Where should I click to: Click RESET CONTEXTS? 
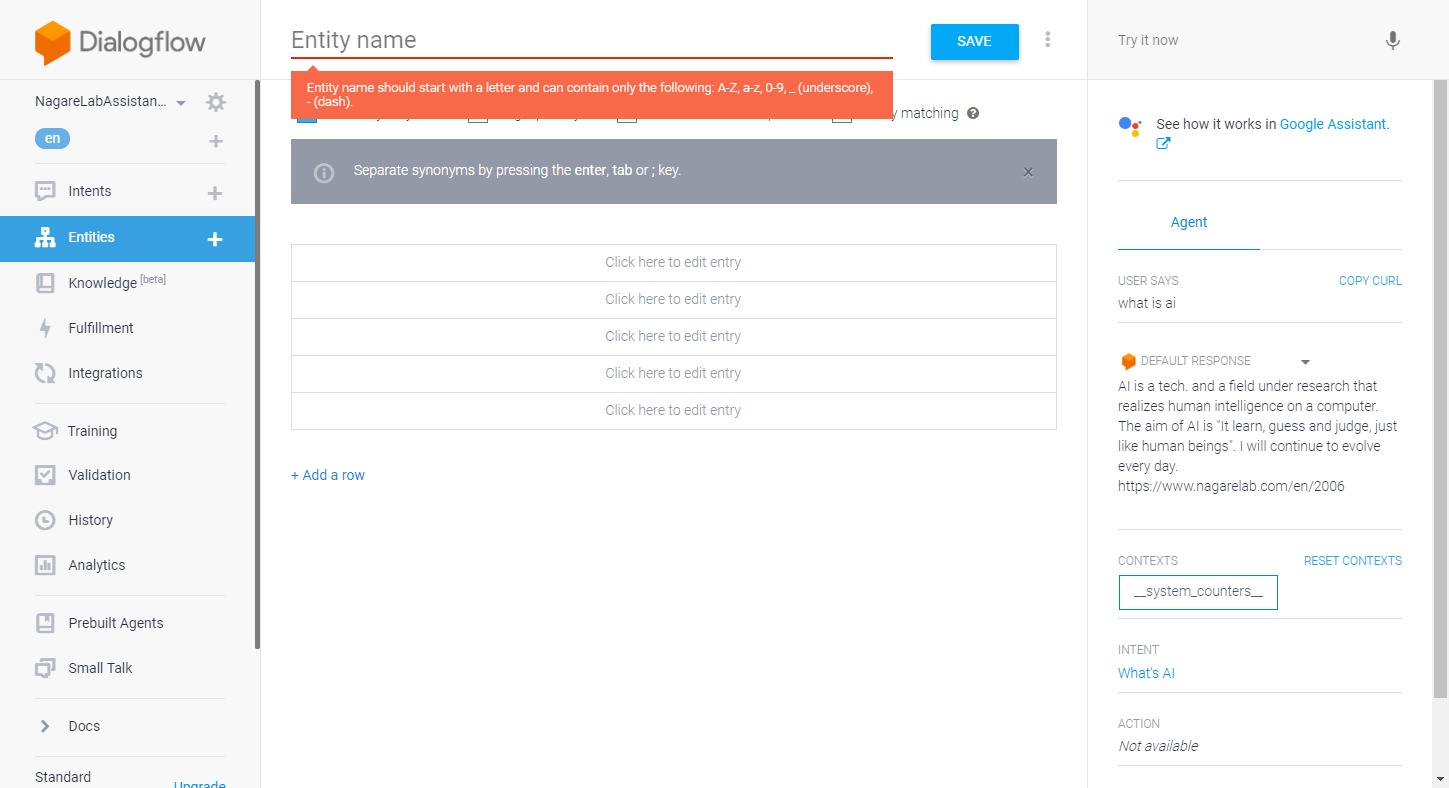click(1353, 561)
